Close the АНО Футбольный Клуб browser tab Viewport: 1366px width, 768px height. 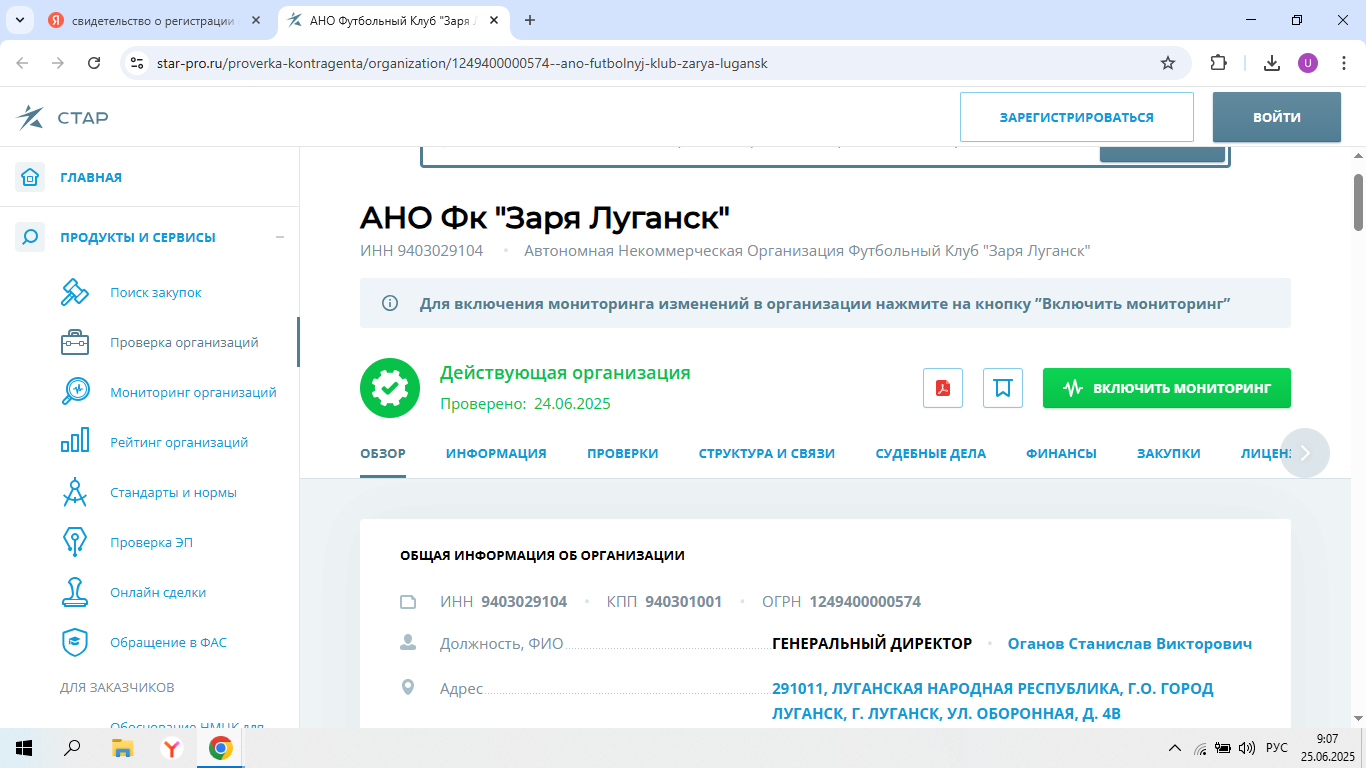tap(493, 20)
